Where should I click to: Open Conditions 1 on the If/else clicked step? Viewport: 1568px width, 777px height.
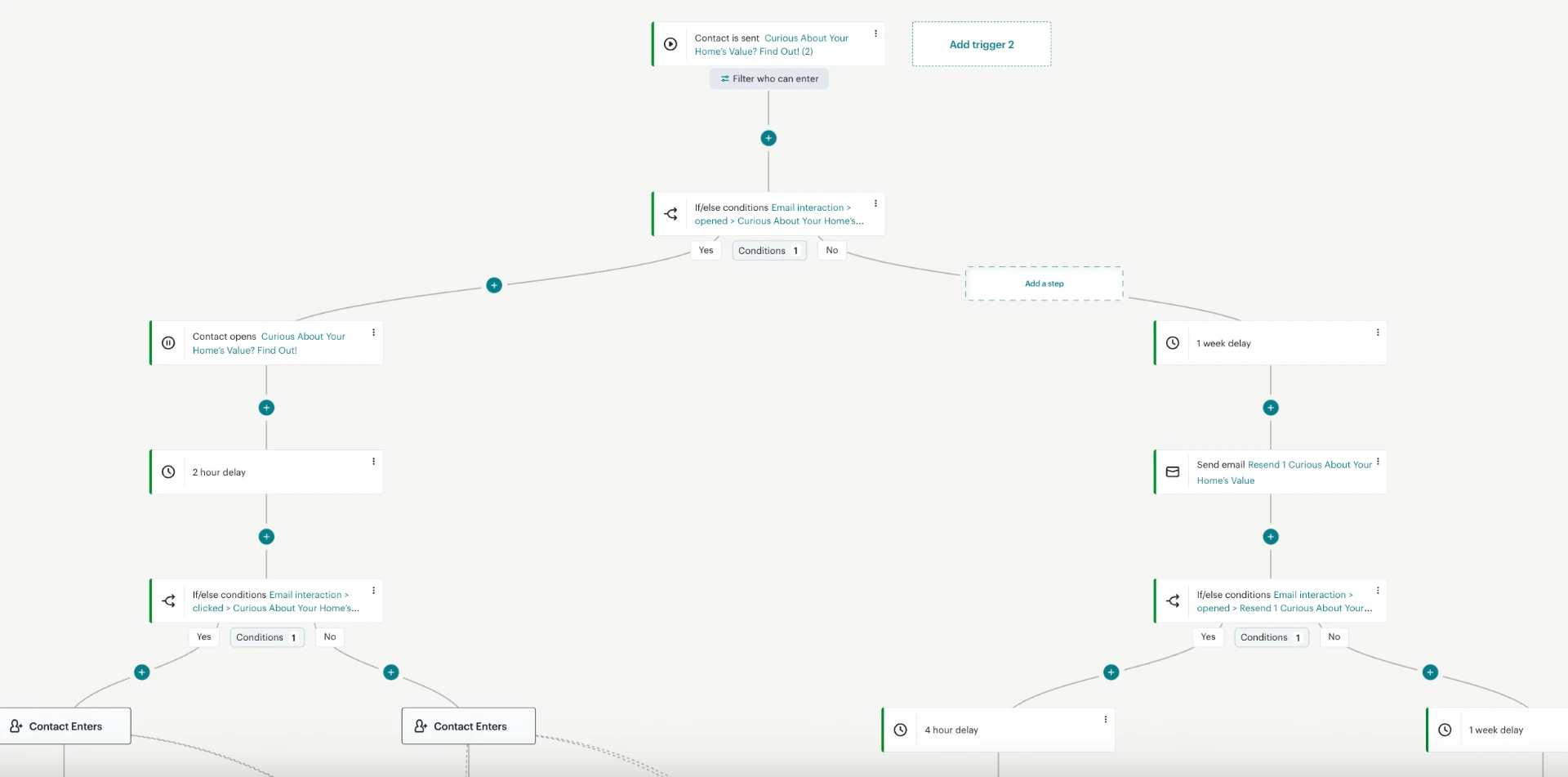tap(267, 637)
